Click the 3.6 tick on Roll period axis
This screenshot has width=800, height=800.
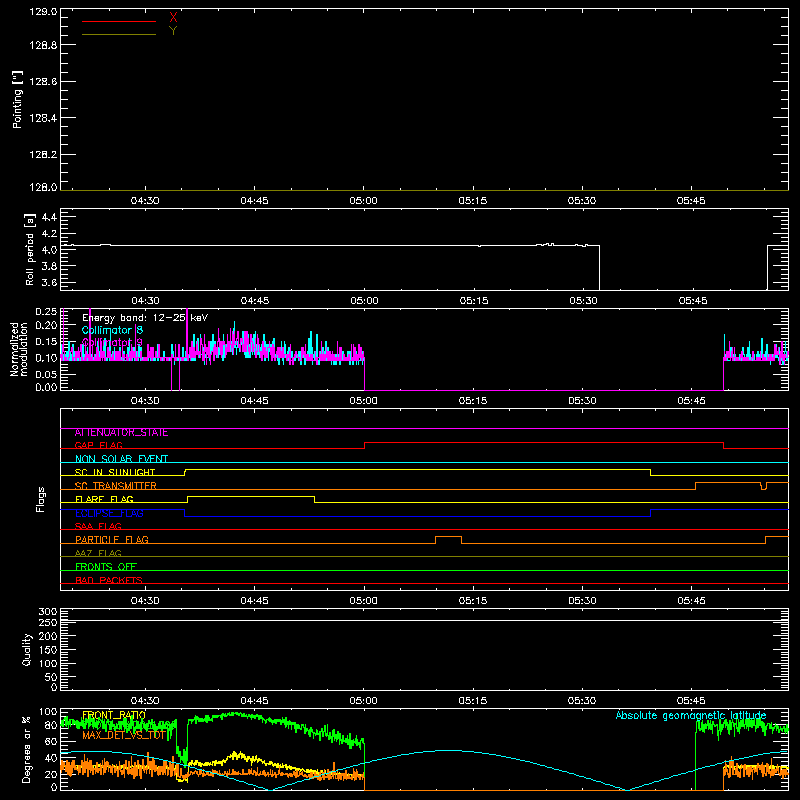[49, 282]
